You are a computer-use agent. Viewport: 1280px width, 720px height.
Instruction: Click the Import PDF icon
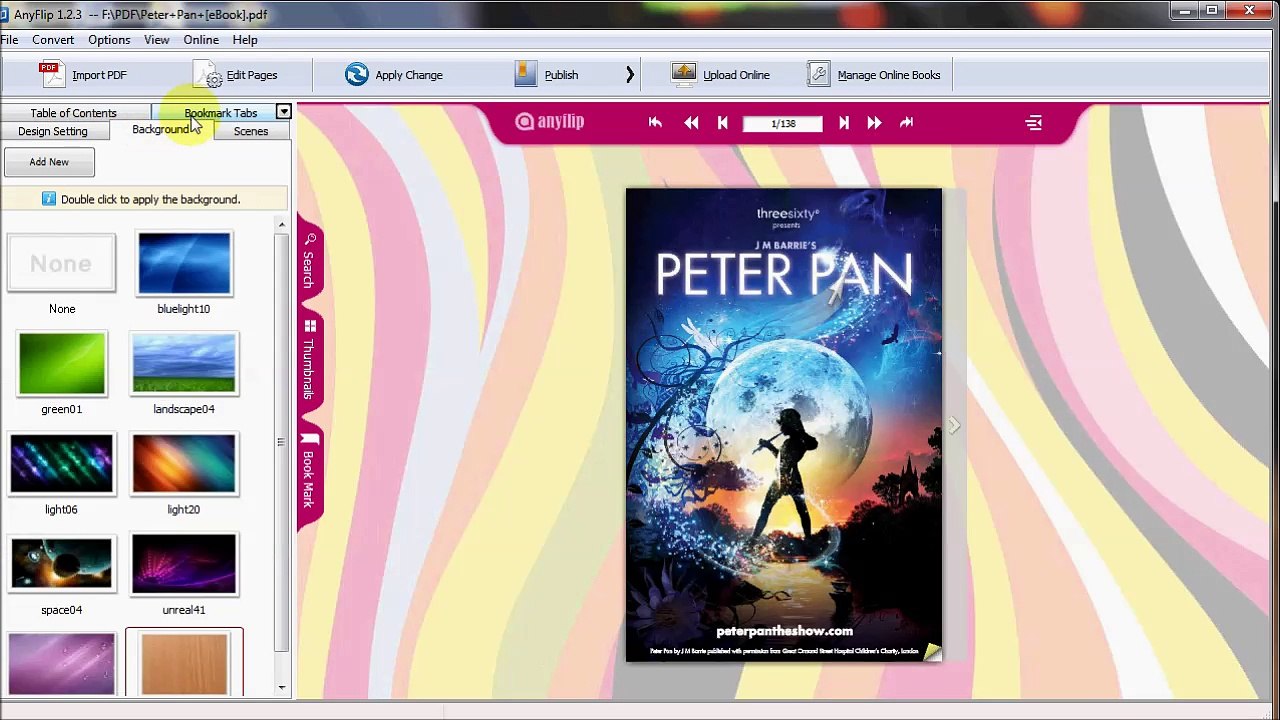[x=50, y=74]
